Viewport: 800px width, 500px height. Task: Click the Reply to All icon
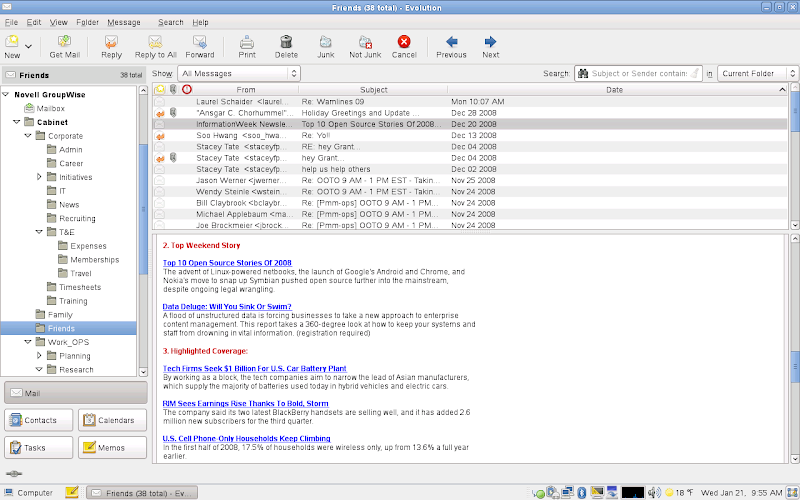155,41
